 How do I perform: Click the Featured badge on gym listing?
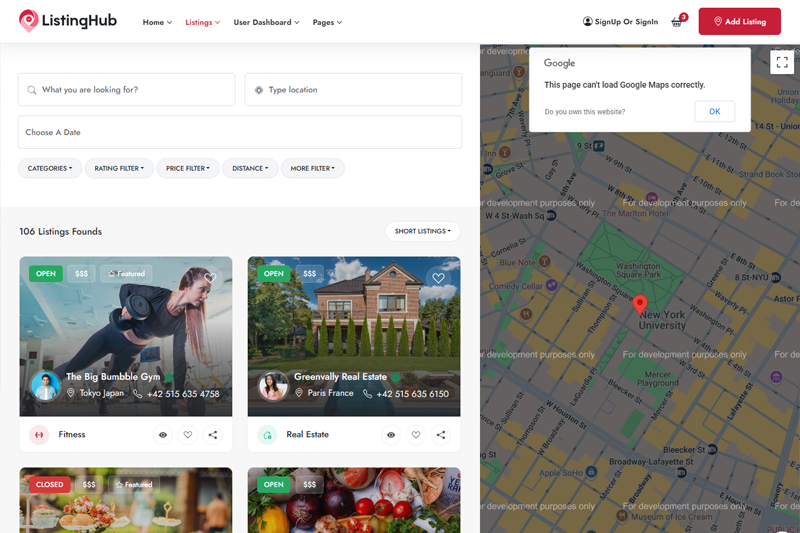click(x=126, y=274)
